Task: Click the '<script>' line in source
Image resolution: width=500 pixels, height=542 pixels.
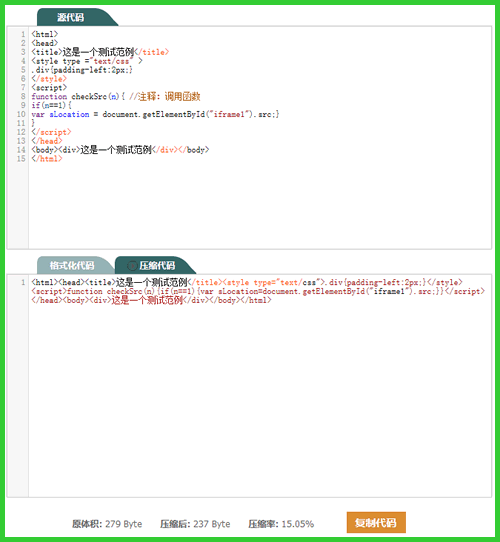Action: click(x=49, y=88)
